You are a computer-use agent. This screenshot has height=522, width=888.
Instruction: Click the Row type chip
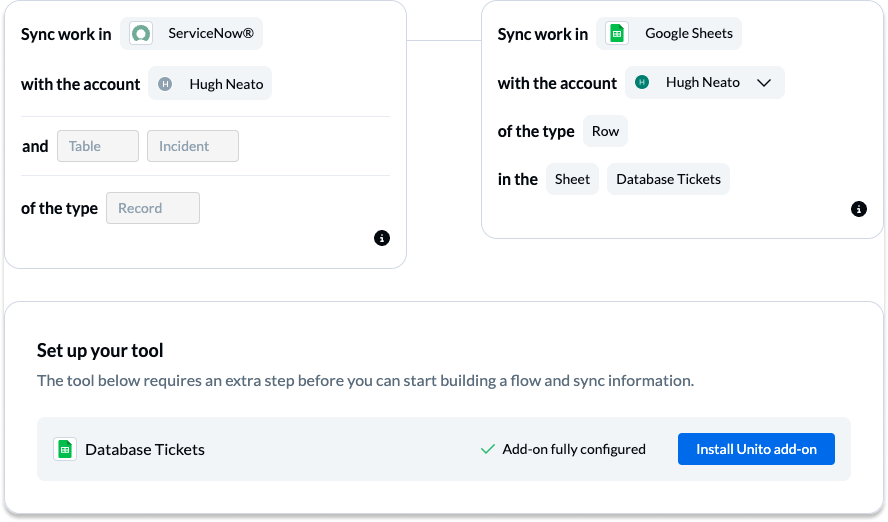pyautogui.click(x=605, y=131)
